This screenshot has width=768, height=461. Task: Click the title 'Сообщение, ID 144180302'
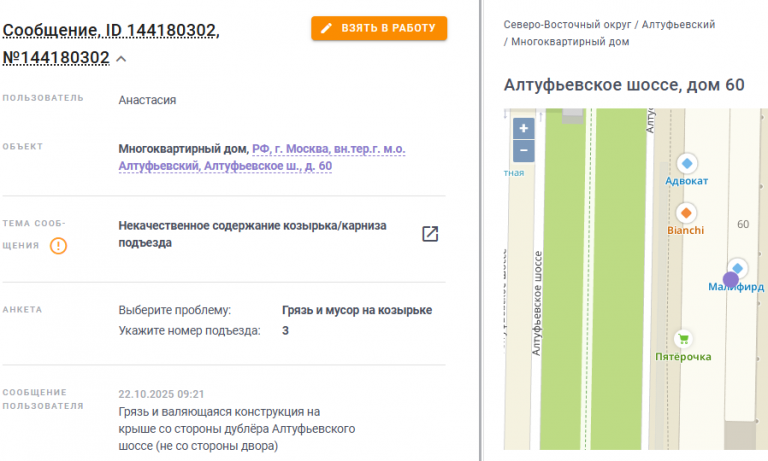(111, 30)
